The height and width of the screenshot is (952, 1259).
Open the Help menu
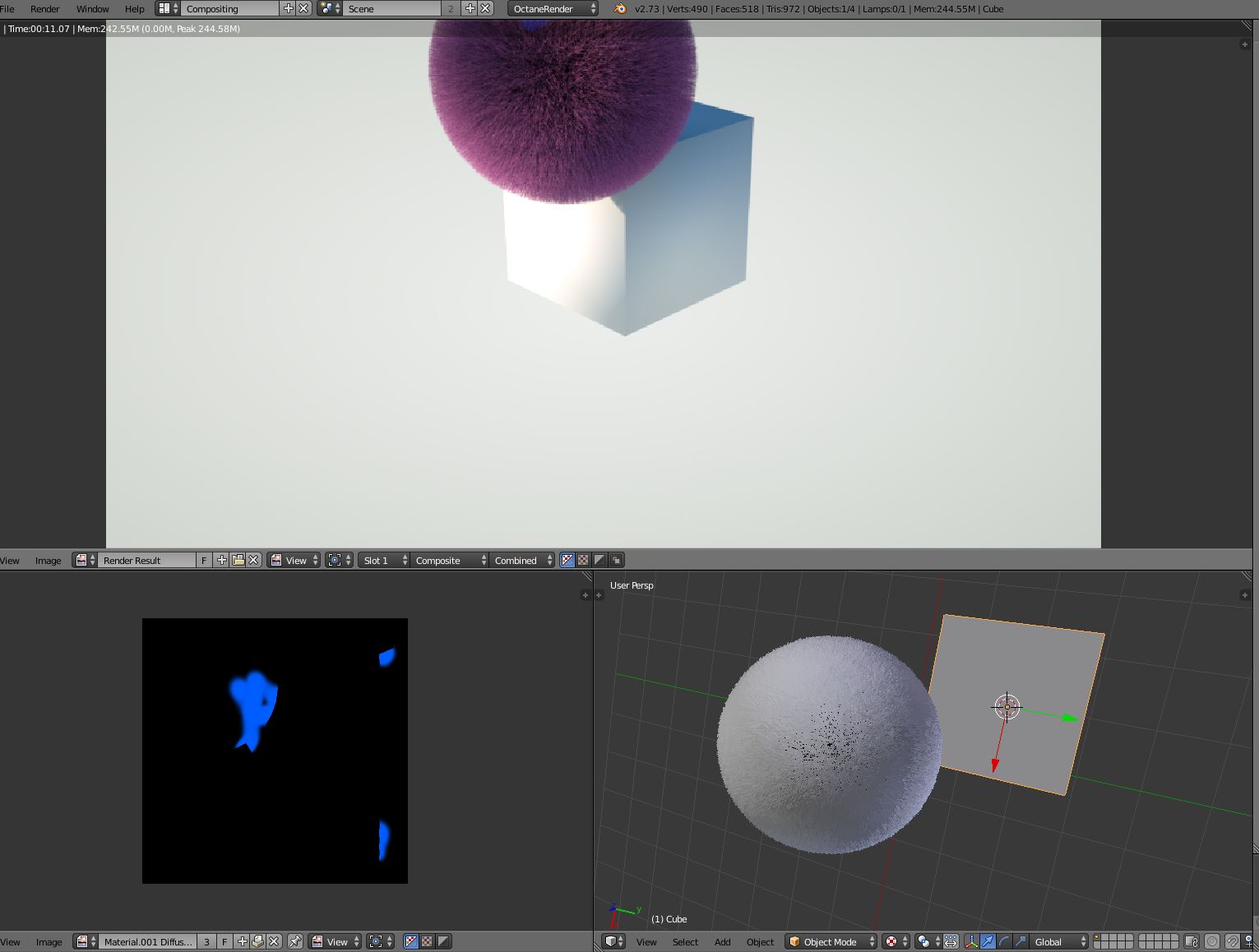135,9
